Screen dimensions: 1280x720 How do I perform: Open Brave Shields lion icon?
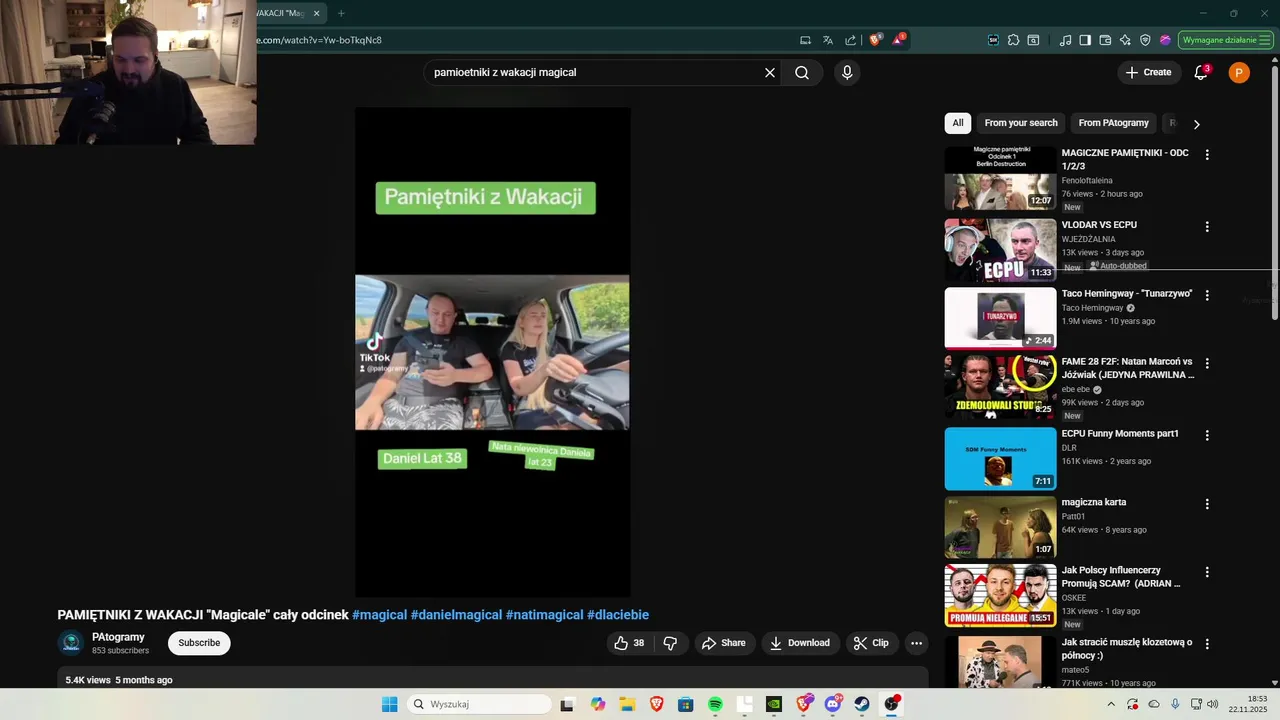click(x=876, y=40)
